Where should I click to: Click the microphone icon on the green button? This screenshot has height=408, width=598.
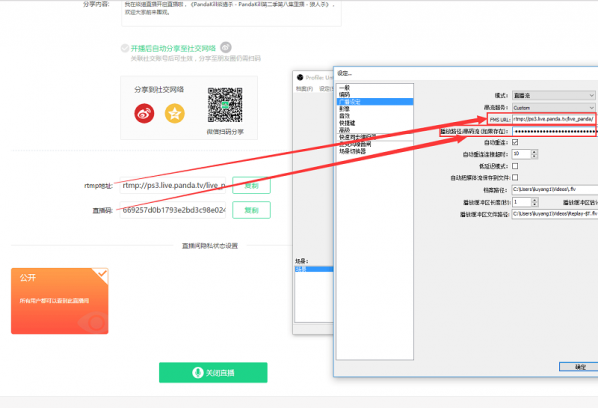point(198,373)
